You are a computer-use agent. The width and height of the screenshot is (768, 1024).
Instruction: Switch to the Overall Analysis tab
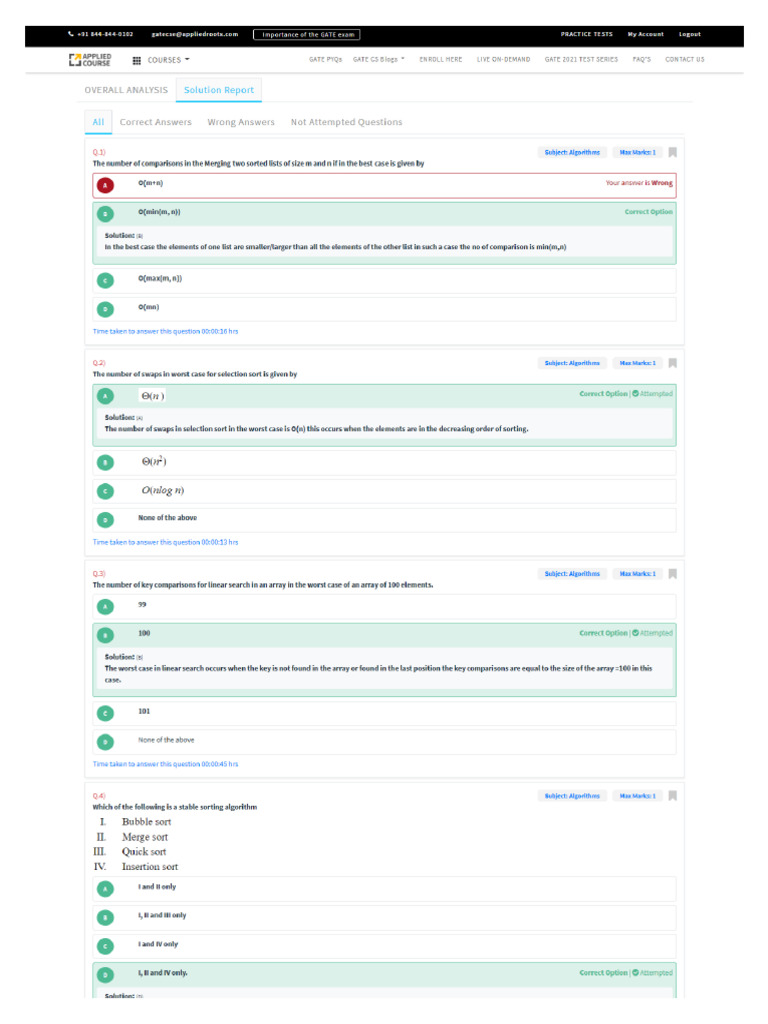pos(126,90)
